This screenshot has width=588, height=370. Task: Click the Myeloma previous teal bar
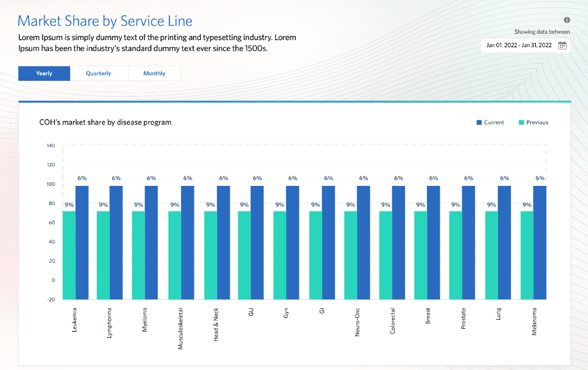[x=138, y=255]
